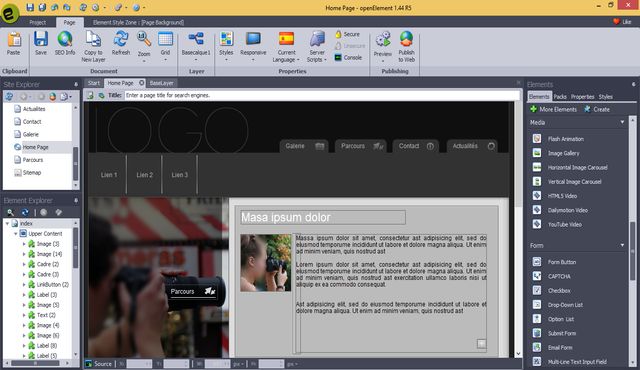This screenshot has height=370, width=640.
Task: Close the Home Page document tab
Action: (x=142, y=83)
